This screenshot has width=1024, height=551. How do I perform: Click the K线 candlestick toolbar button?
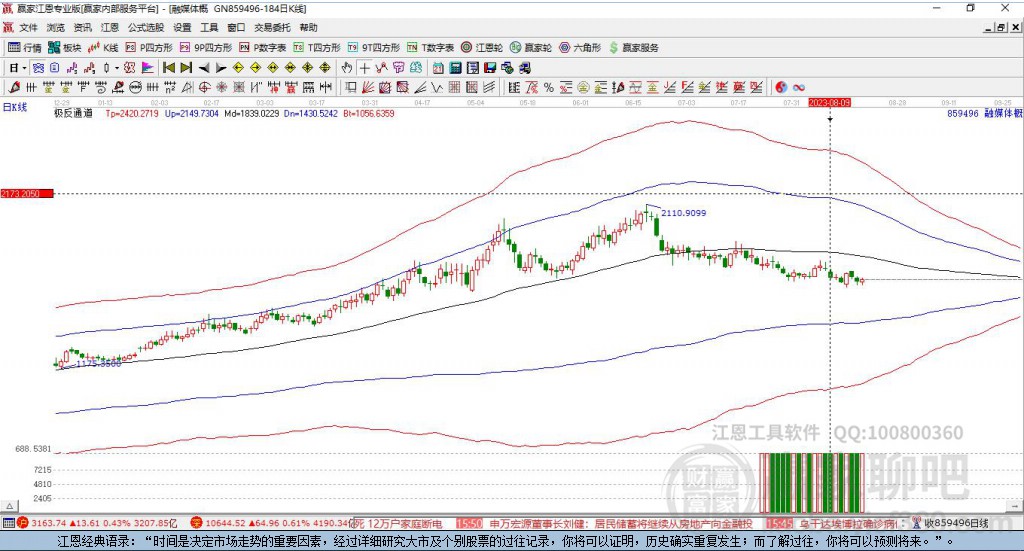pyautogui.click(x=103, y=48)
